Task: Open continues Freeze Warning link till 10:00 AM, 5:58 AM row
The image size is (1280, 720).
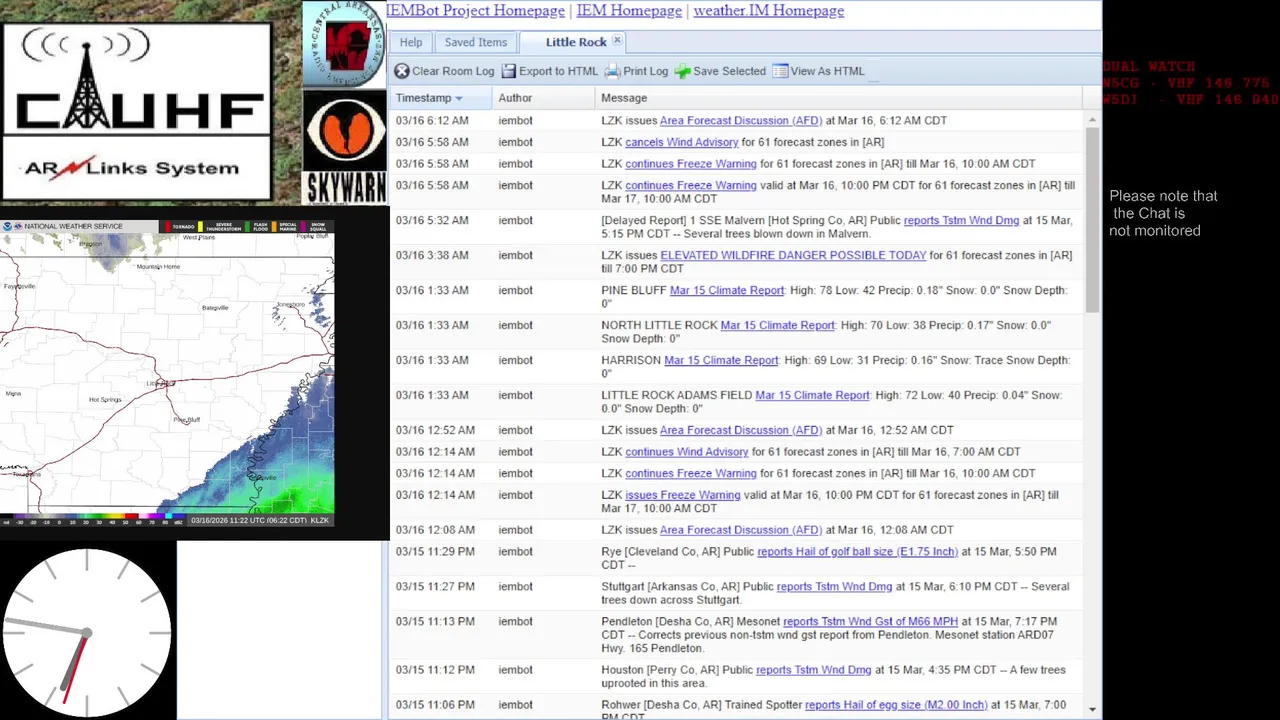Action: click(x=691, y=164)
